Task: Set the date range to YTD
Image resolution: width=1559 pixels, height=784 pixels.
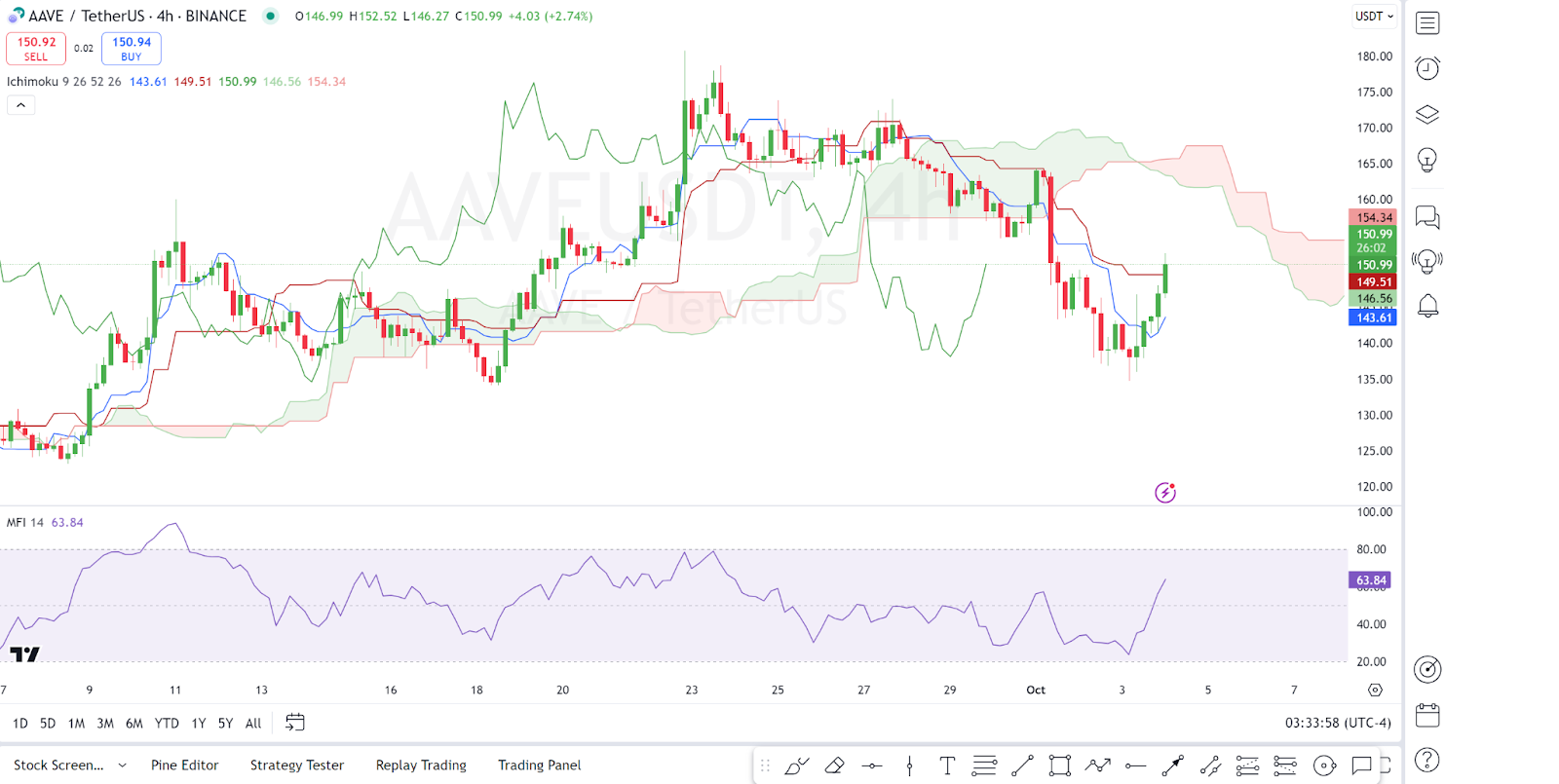Action: pos(167,724)
